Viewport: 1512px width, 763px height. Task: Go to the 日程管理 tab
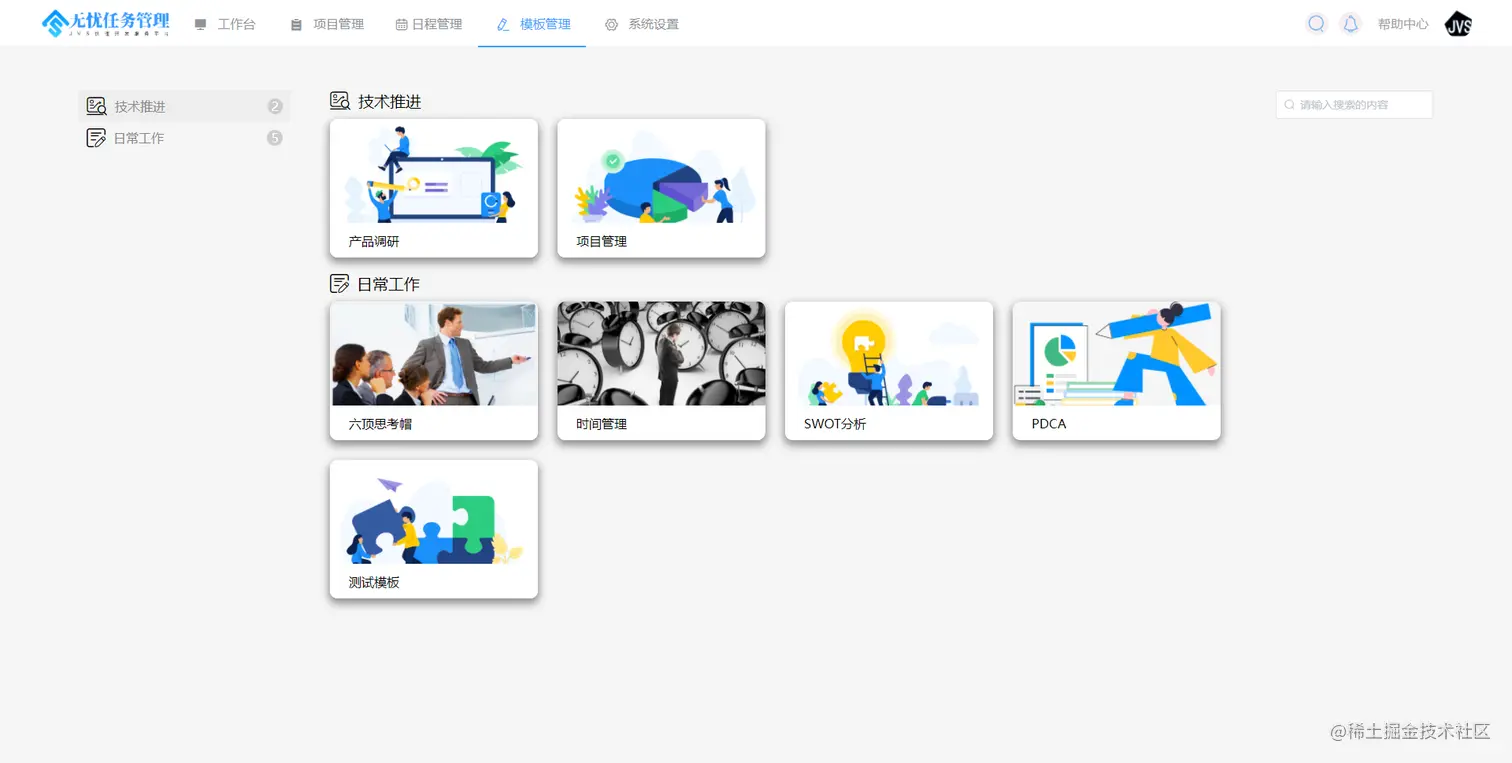tap(429, 24)
